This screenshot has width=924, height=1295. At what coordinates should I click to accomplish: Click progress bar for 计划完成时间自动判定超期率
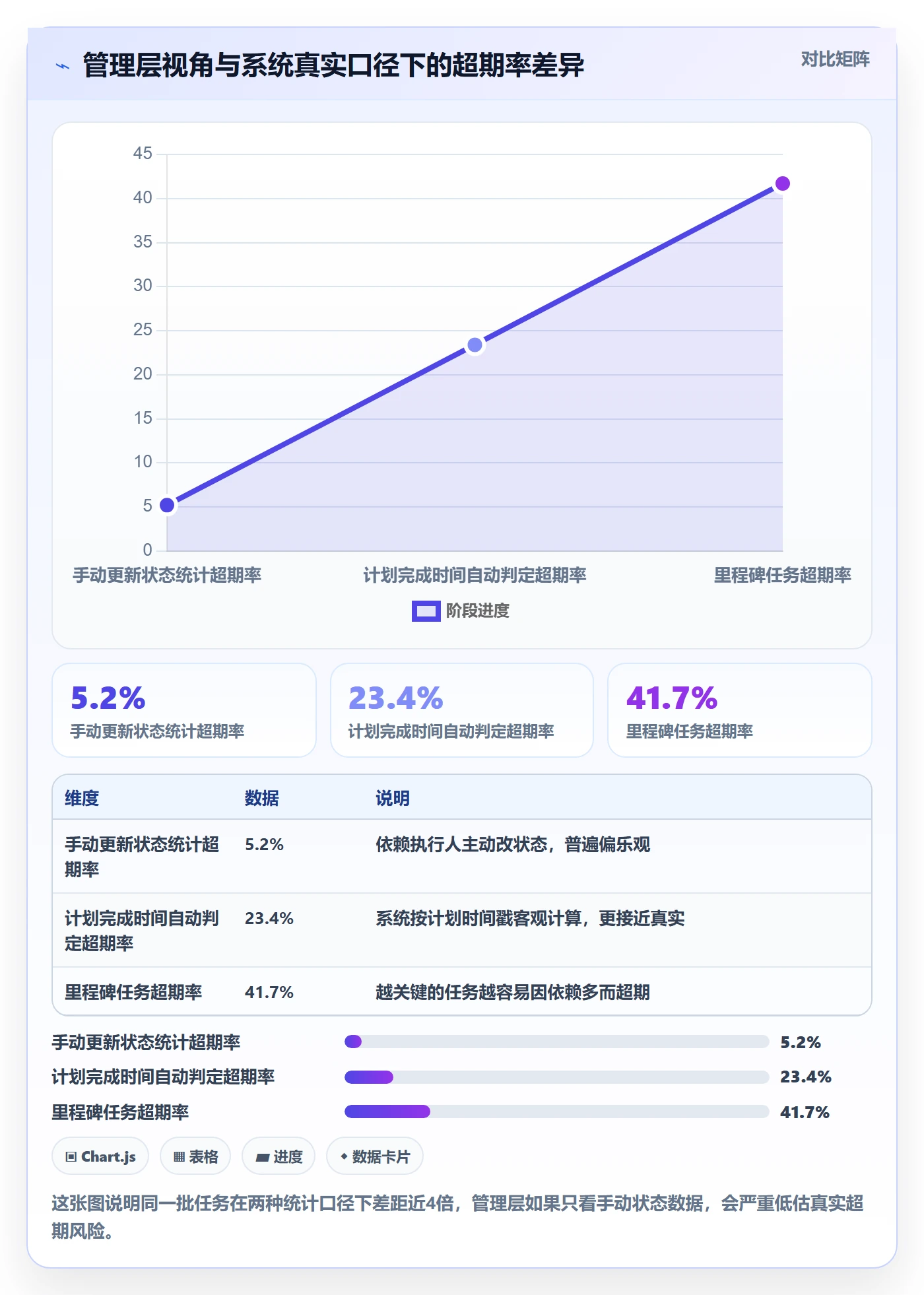pyautogui.click(x=556, y=1077)
